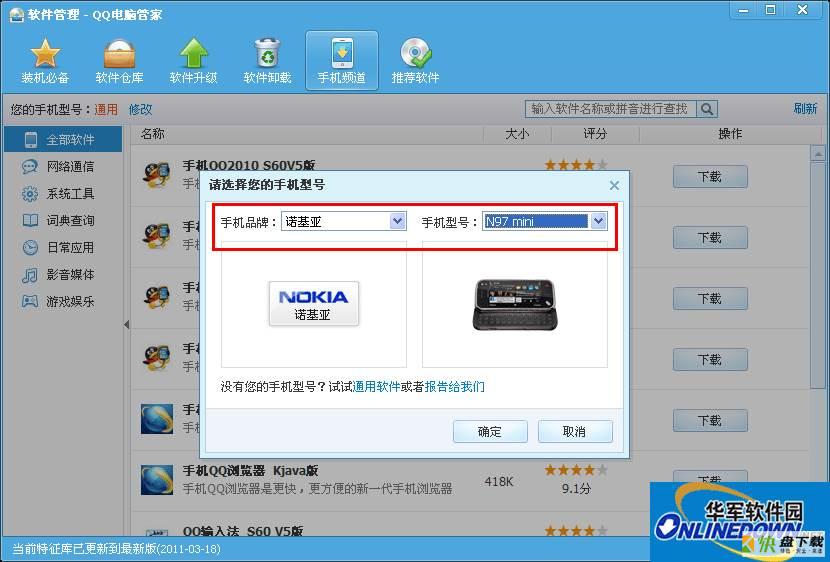Confirm with the 确定 button

point(490,431)
